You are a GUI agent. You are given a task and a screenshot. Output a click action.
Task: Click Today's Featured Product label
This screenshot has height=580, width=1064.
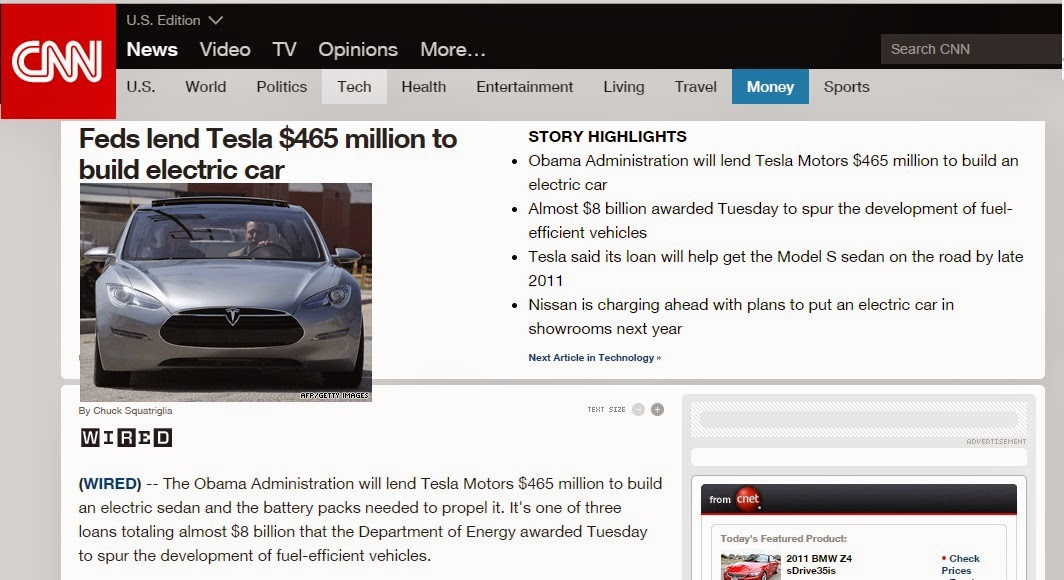784,539
